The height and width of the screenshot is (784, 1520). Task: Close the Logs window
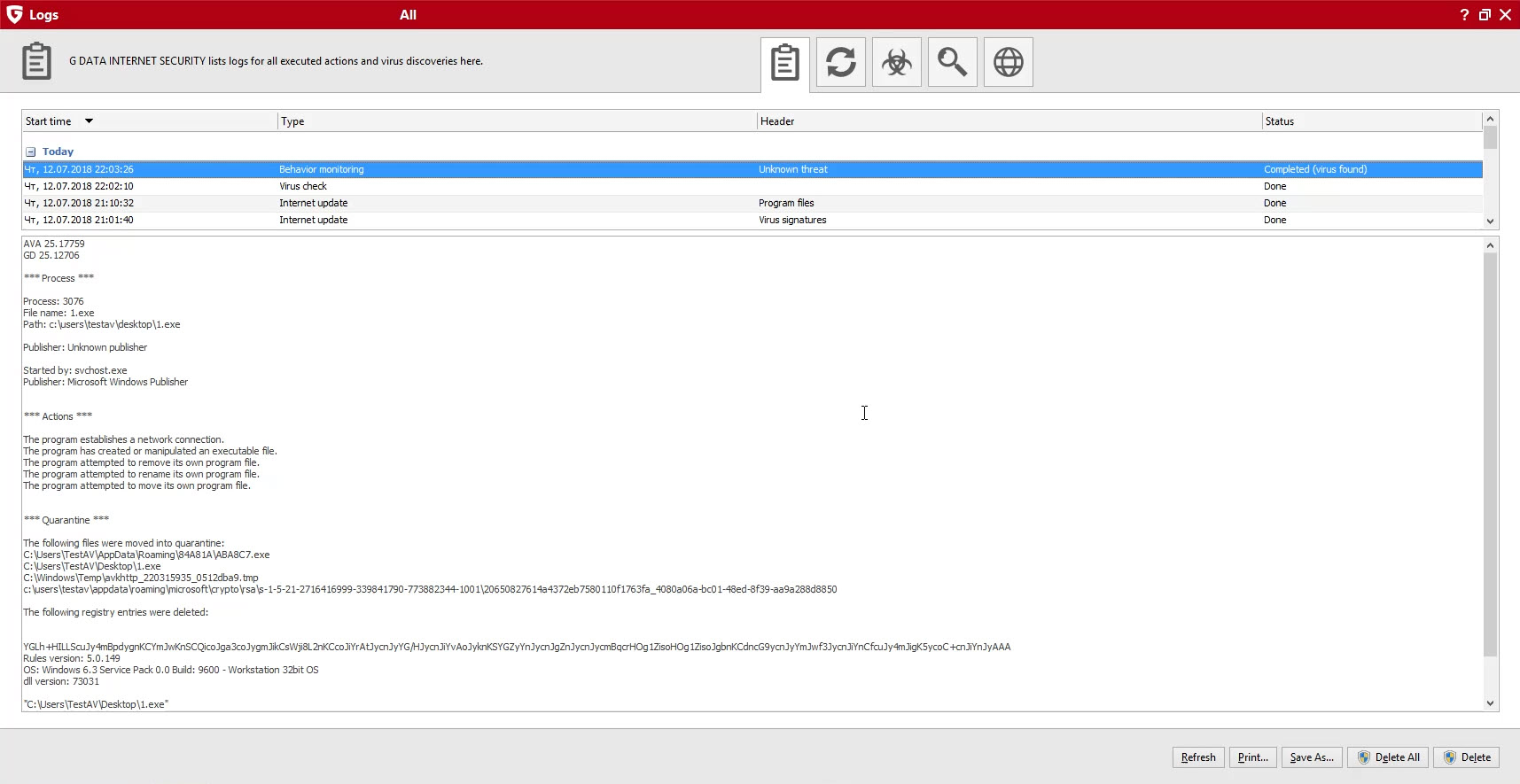[x=1505, y=14]
